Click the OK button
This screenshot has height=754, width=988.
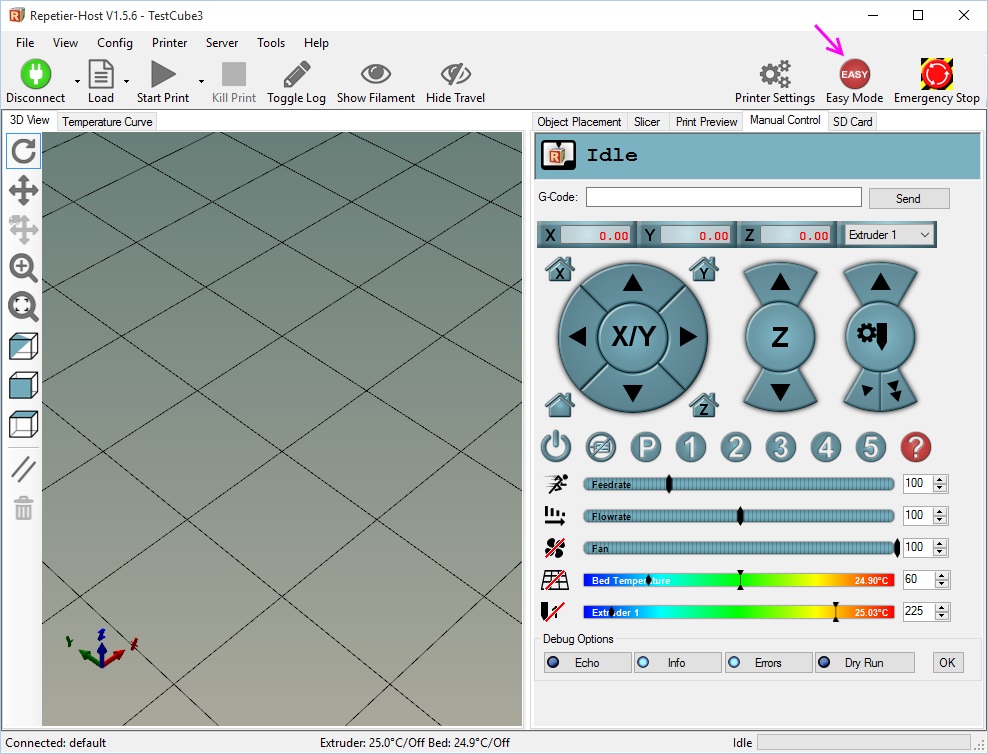948,662
